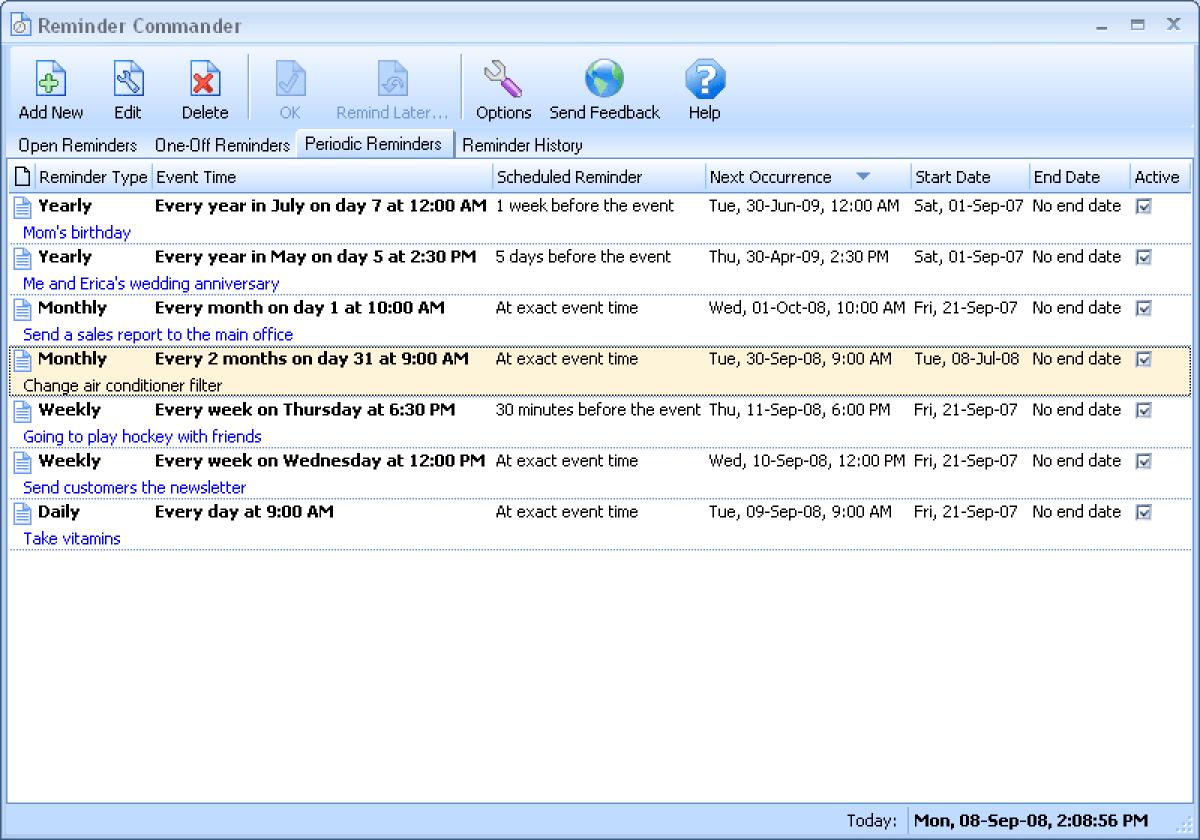
Task: Uncheck Active for Mom's birthday reminder
Action: (1143, 206)
